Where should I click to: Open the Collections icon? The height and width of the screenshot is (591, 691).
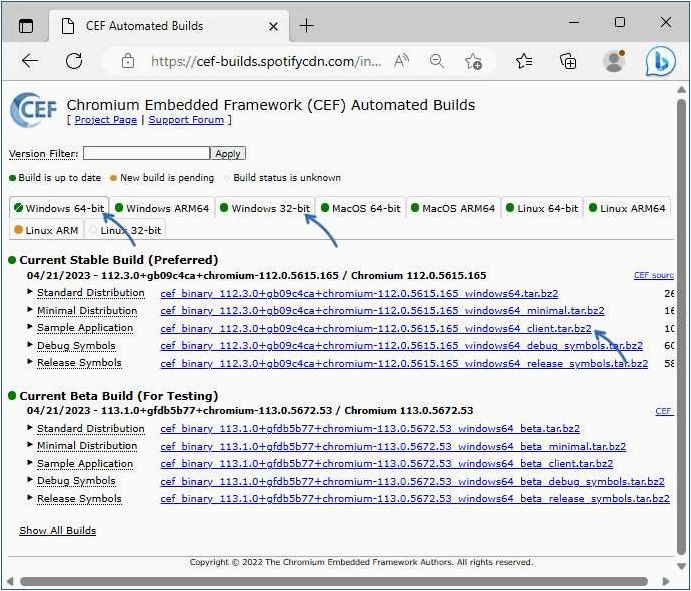click(x=568, y=61)
